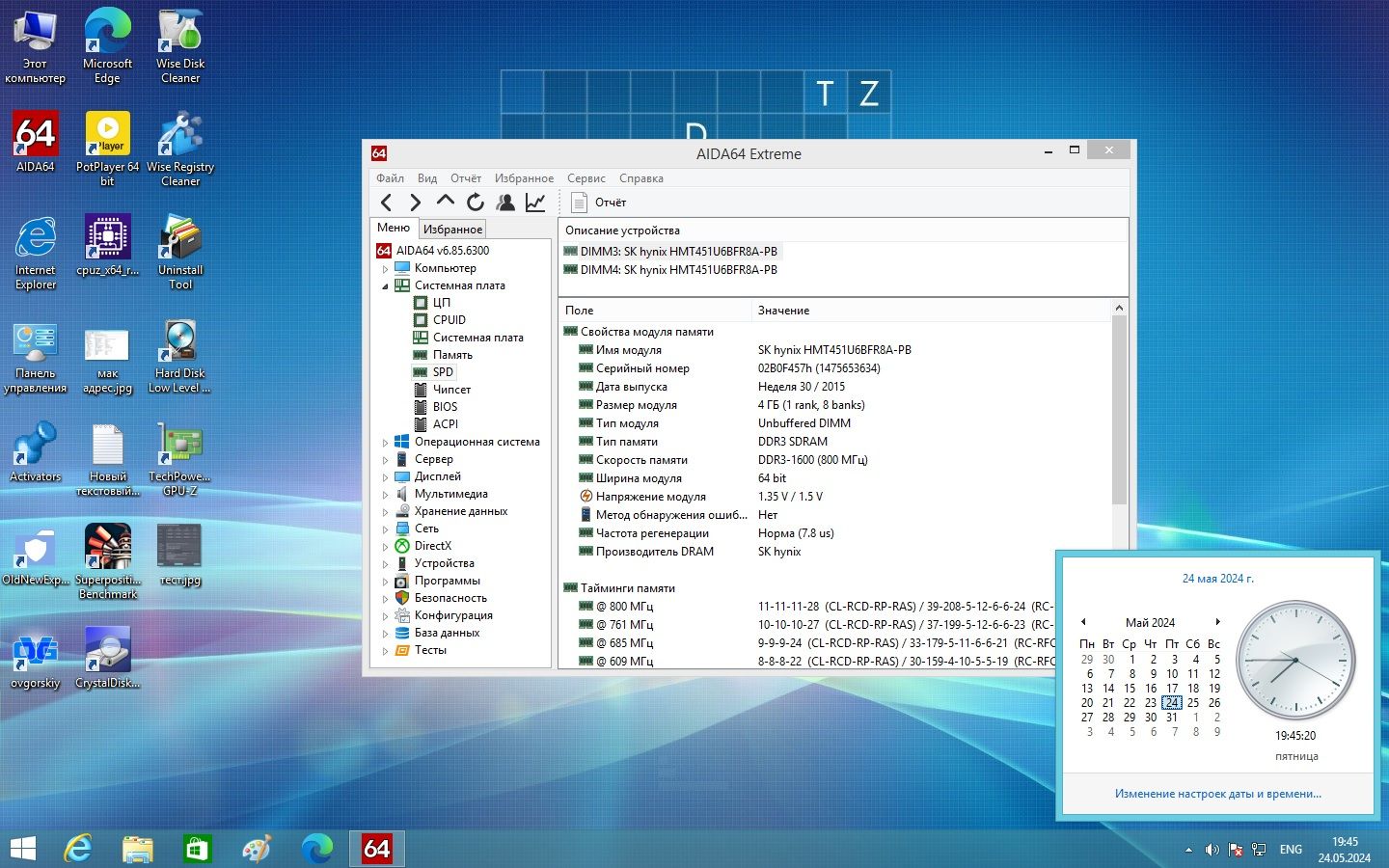Viewport: 1389px width, 868px height.
Task: Open TechPowerUp GPU-Z desktop icon
Action: [x=180, y=459]
